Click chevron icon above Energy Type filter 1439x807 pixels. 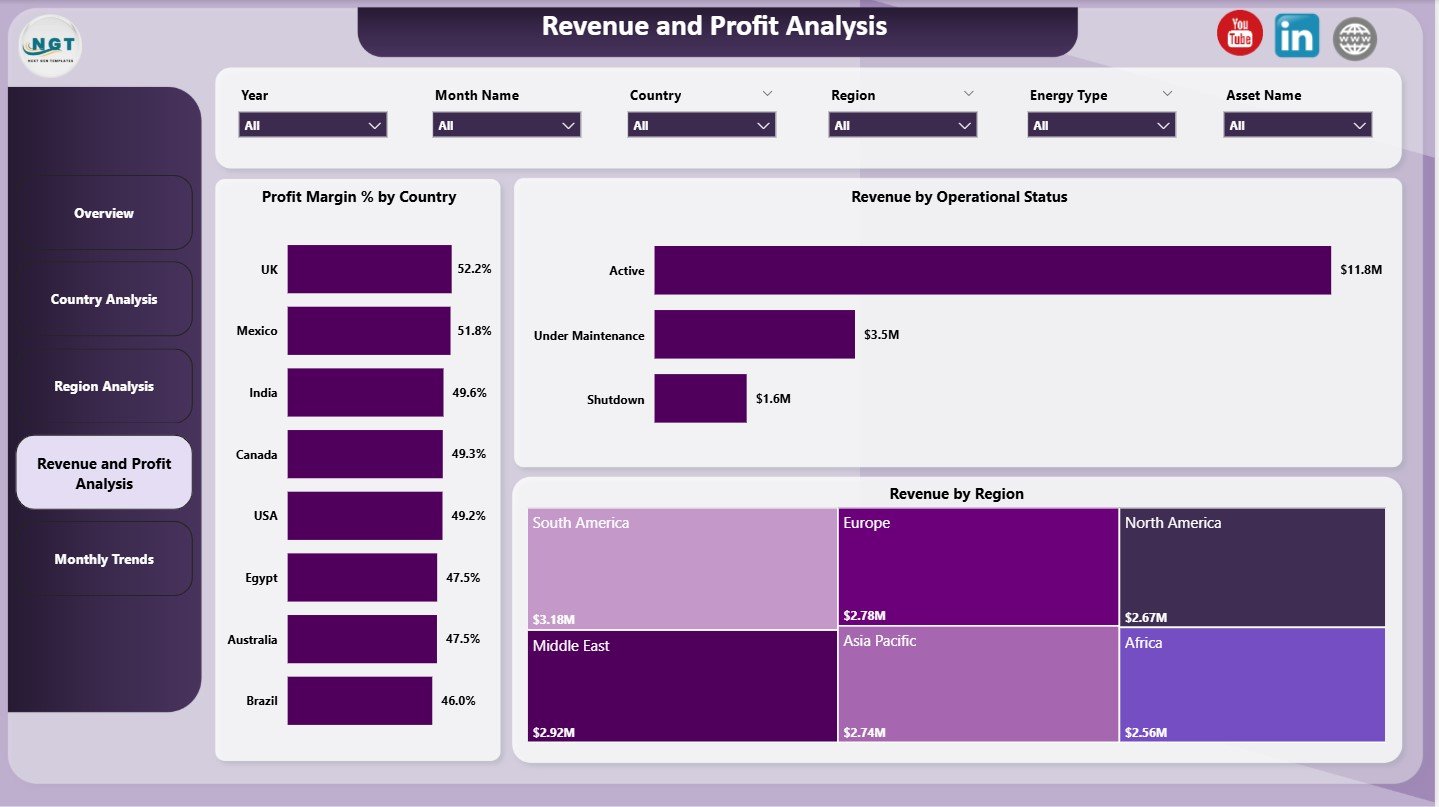(1167, 93)
